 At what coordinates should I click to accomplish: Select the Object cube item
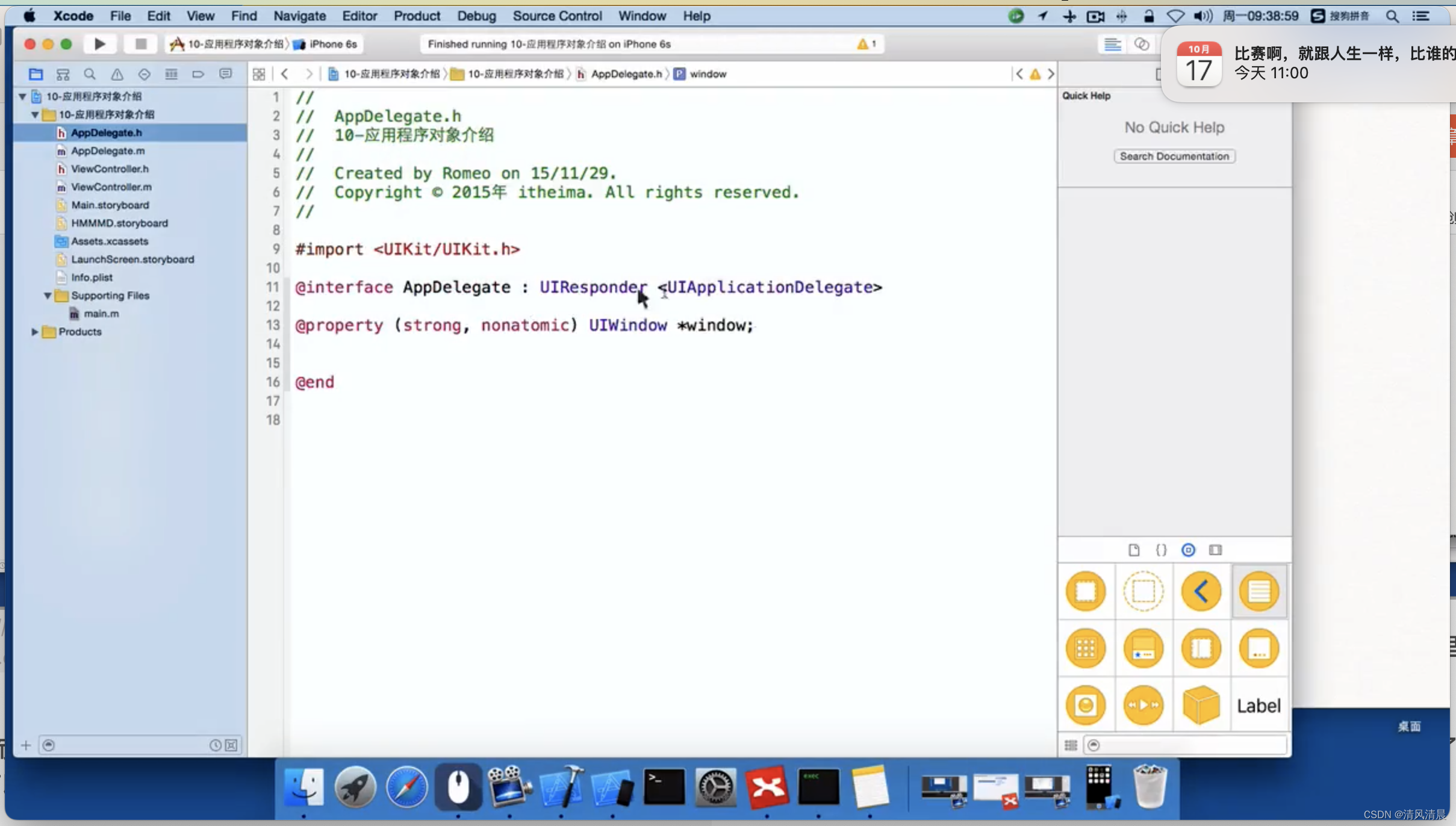point(1201,705)
